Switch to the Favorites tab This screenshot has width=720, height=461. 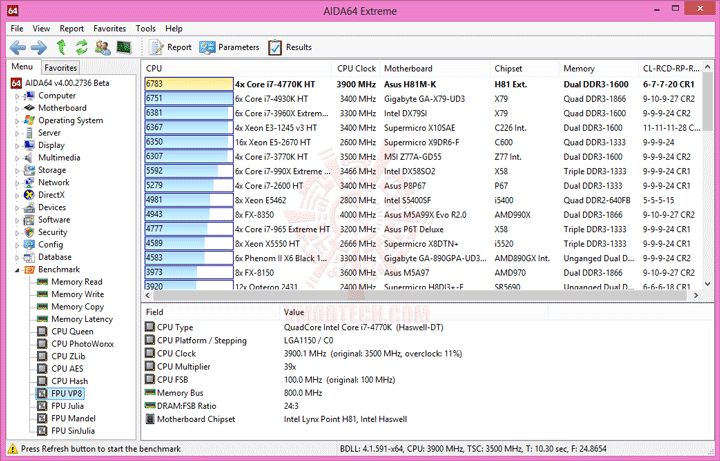tap(60, 67)
